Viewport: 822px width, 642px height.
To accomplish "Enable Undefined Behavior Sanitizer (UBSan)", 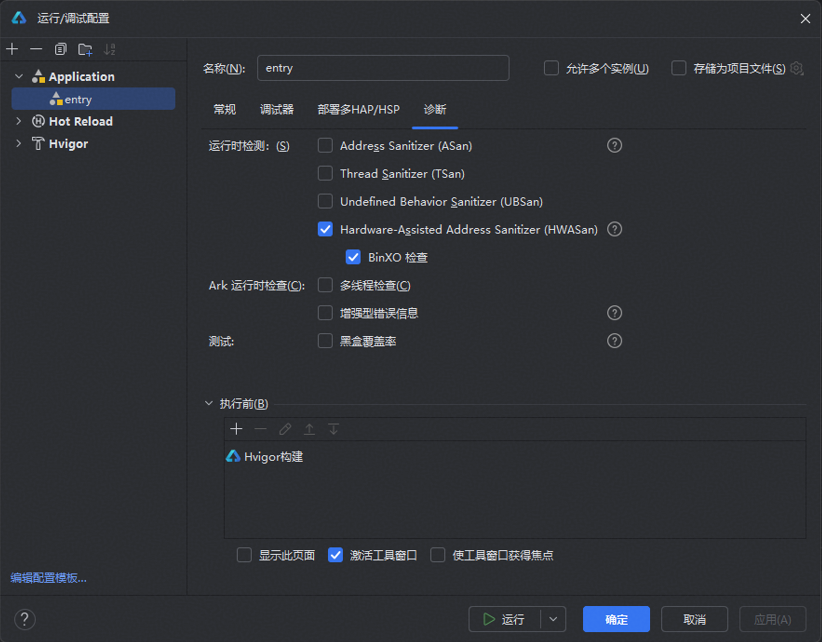I will 325,201.
